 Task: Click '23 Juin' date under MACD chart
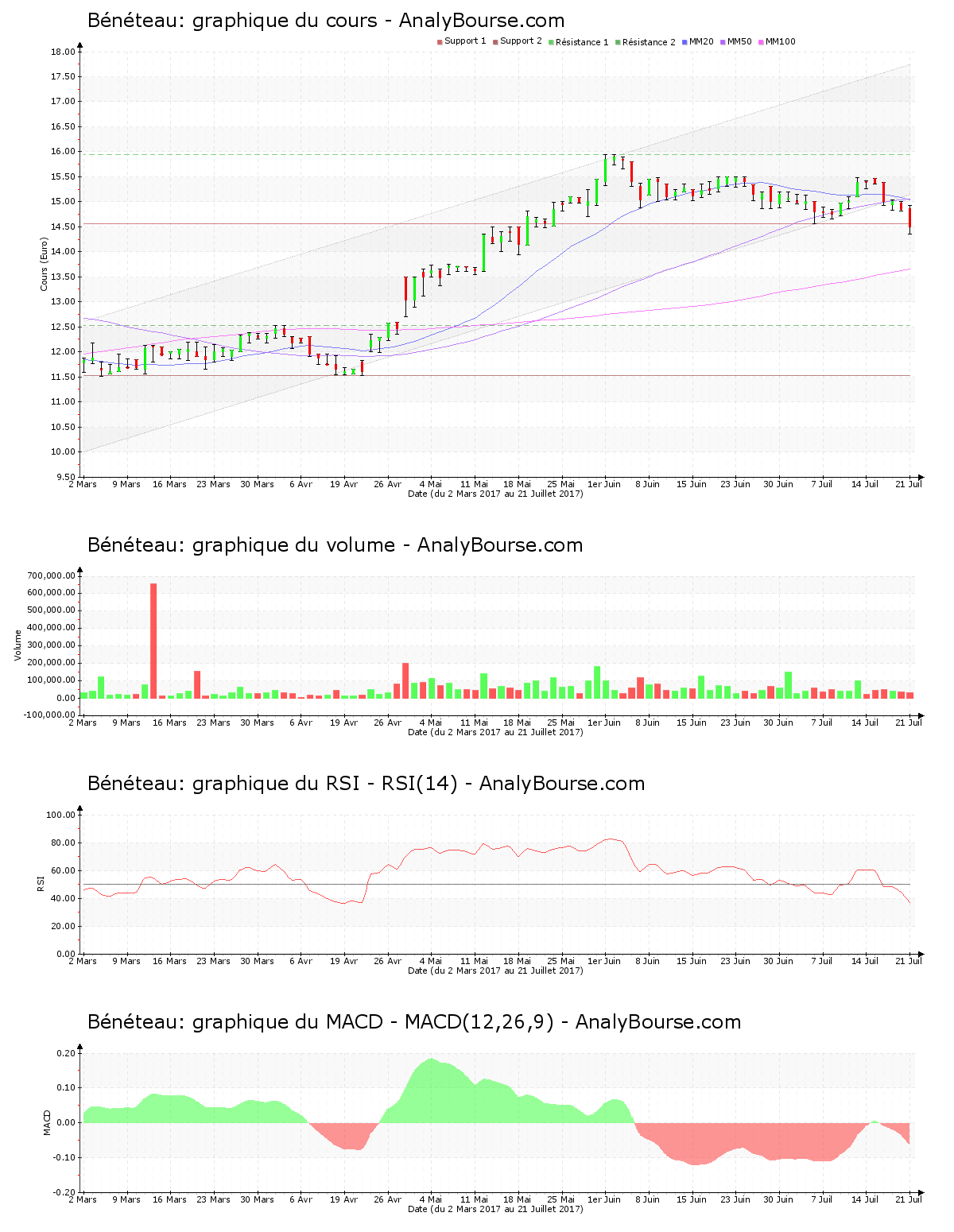(x=735, y=1199)
